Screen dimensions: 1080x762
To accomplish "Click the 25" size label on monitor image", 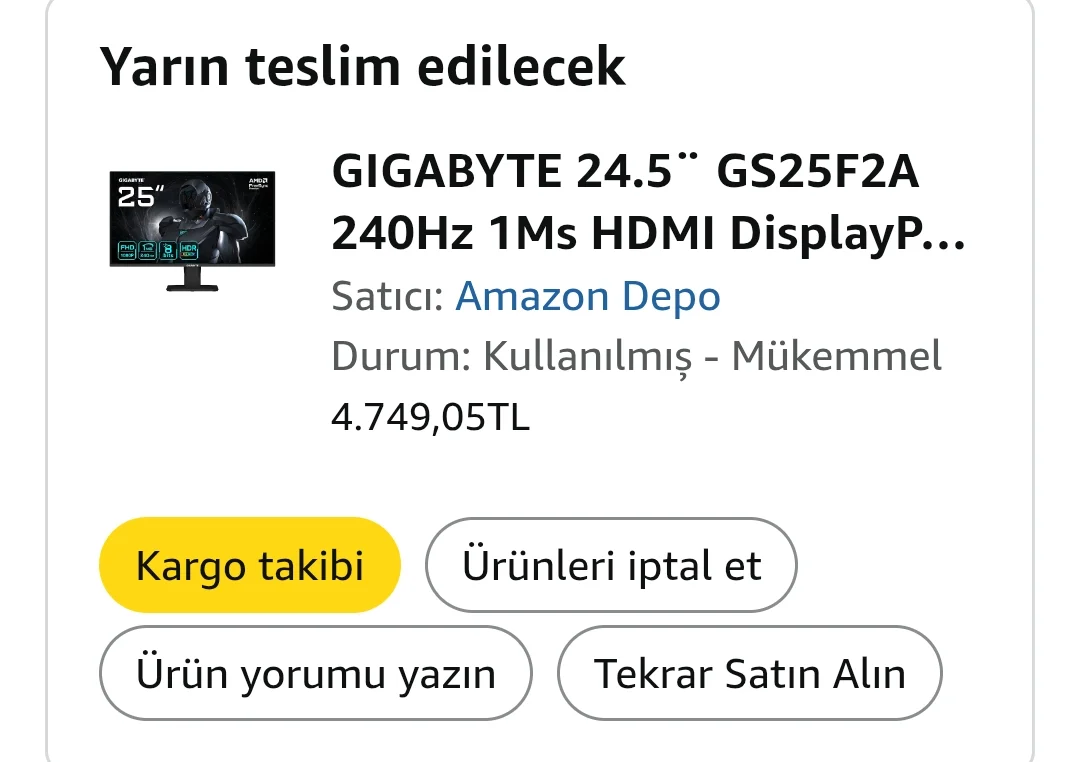I will 141,196.
